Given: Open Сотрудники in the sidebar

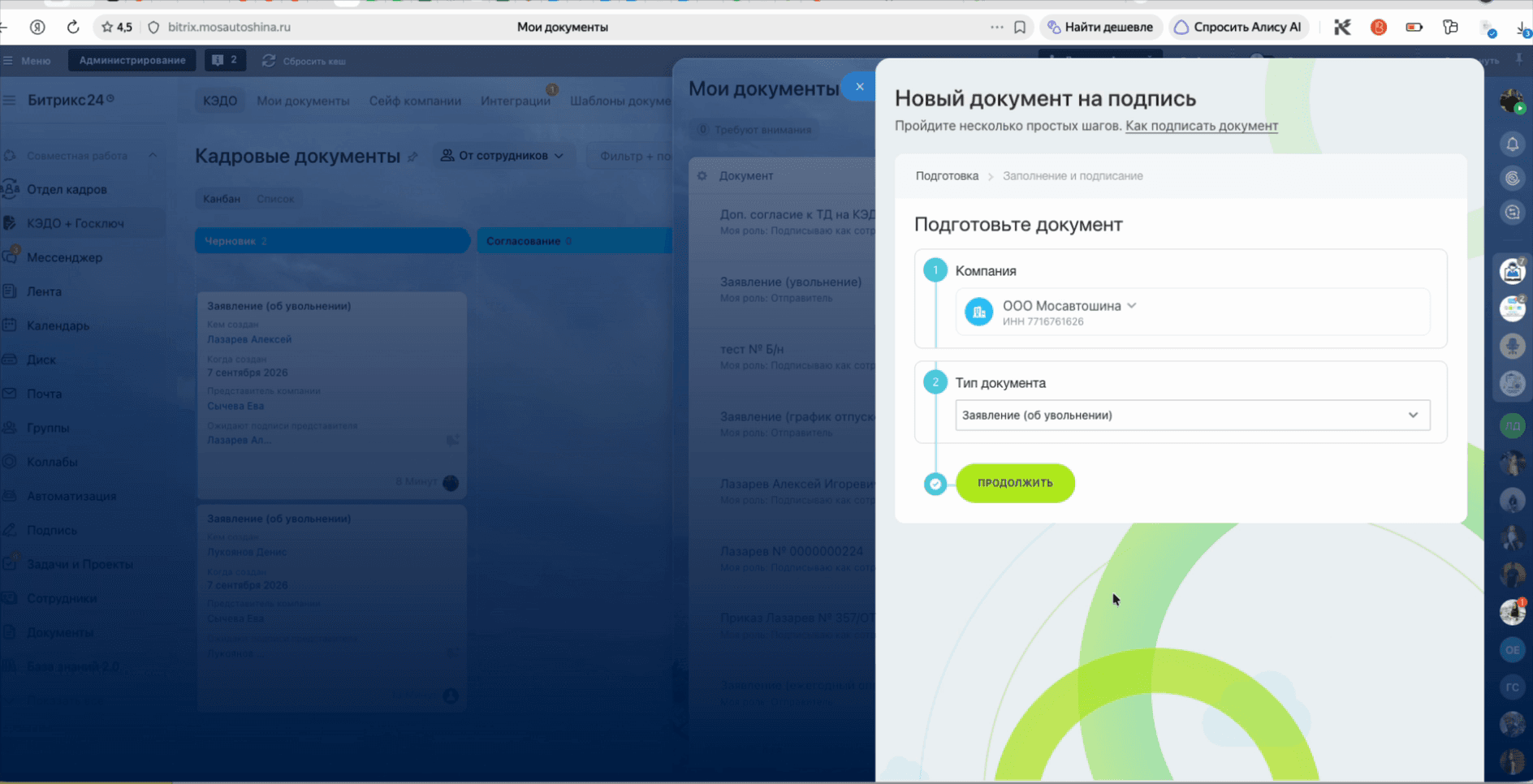Looking at the screenshot, I should pos(62,598).
